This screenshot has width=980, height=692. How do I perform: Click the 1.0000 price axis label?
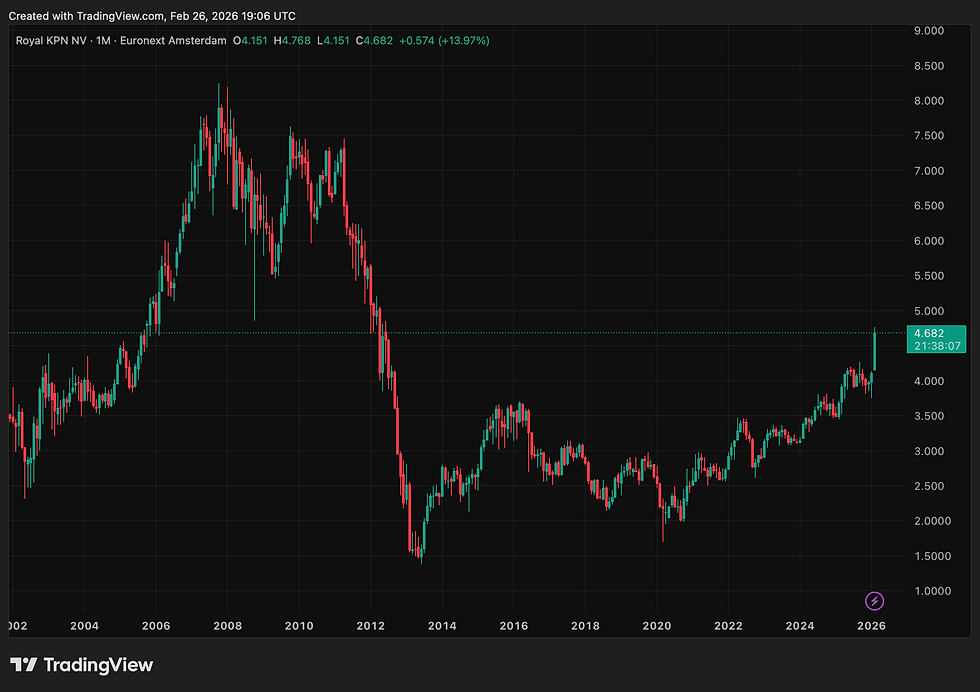point(932,591)
